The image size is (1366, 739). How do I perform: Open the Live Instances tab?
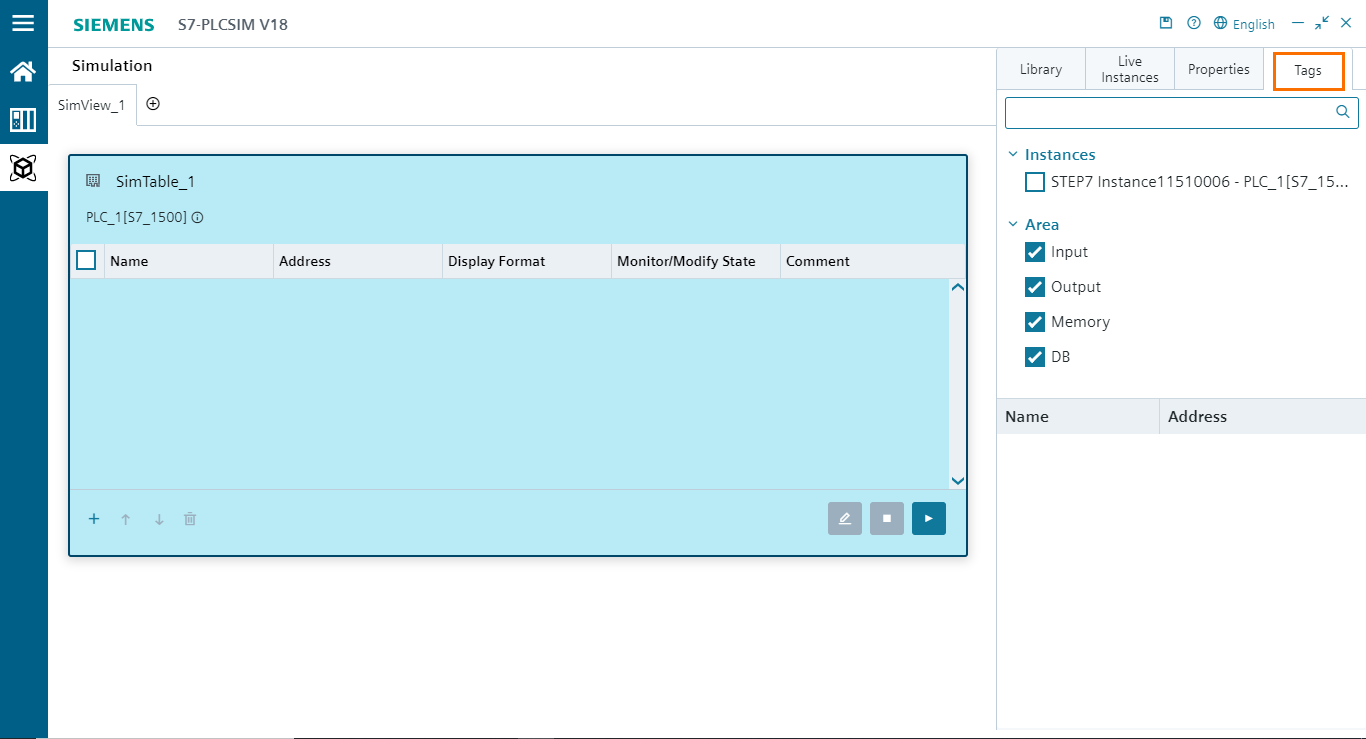1129,68
